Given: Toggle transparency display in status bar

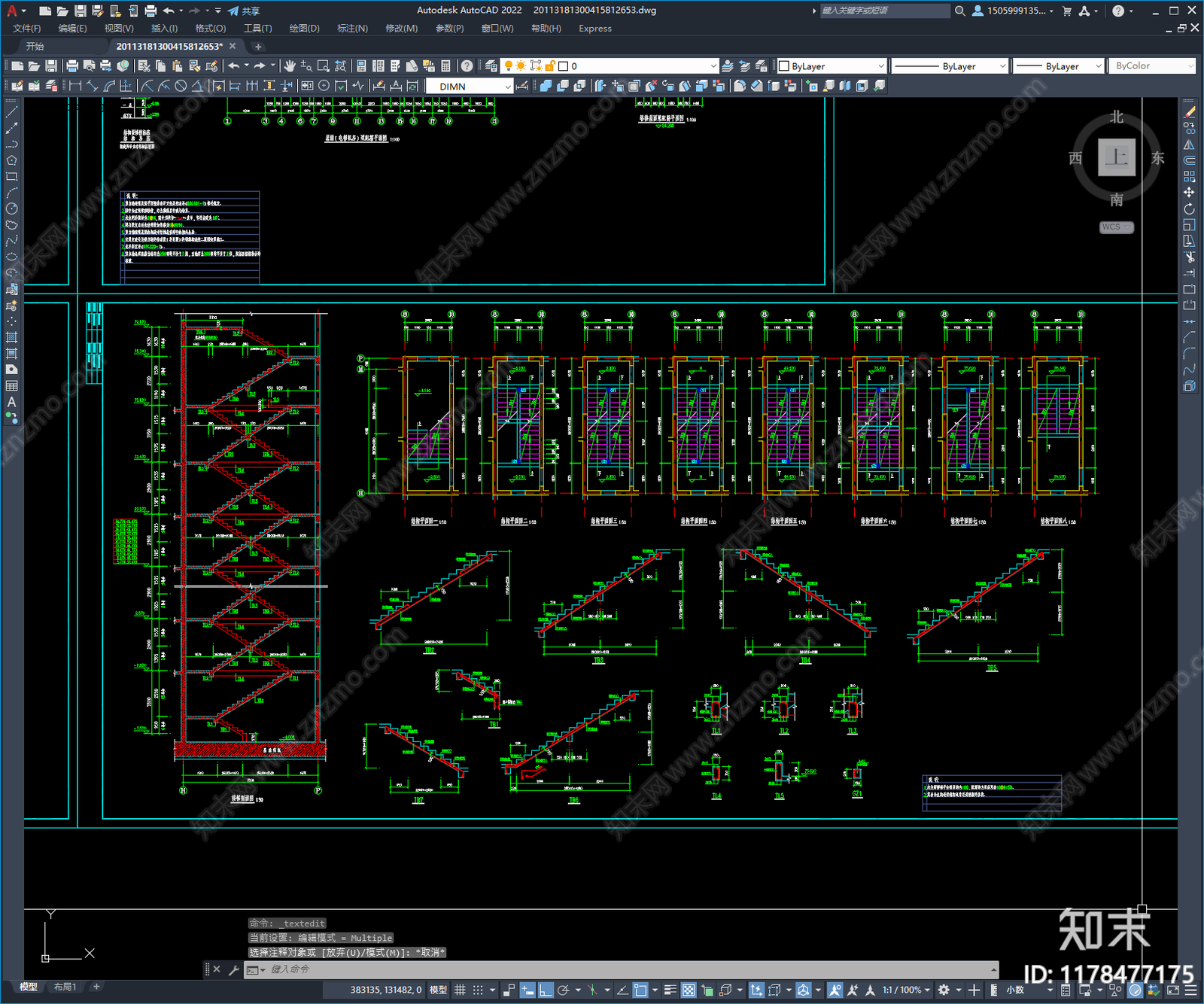Looking at the screenshot, I should 689,990.
